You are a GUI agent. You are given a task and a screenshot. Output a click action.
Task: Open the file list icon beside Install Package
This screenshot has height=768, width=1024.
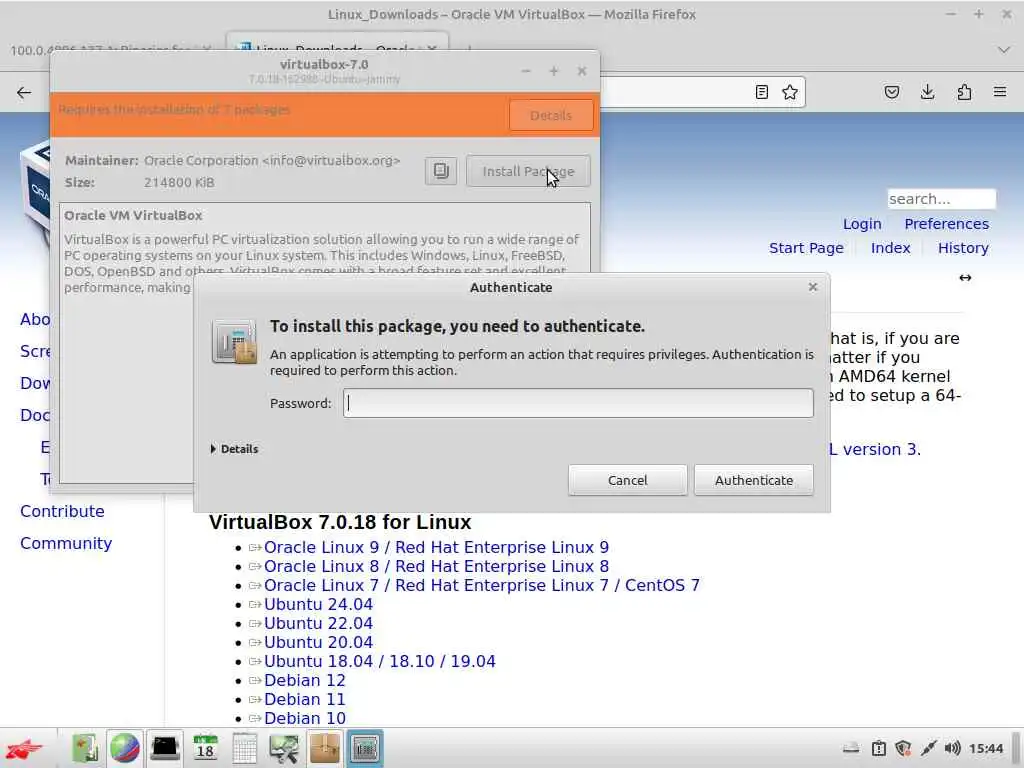(441, 171)
